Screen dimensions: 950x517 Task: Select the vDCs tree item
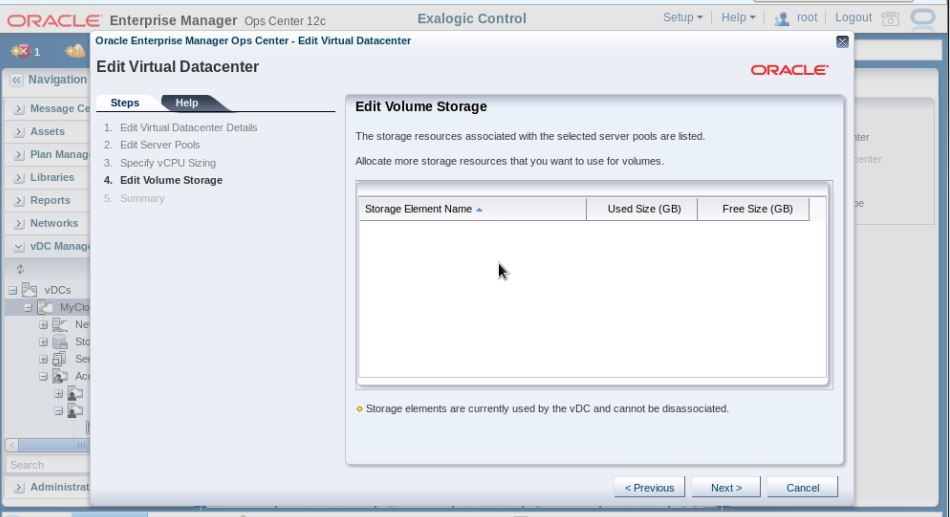click(x=58, y=290)
